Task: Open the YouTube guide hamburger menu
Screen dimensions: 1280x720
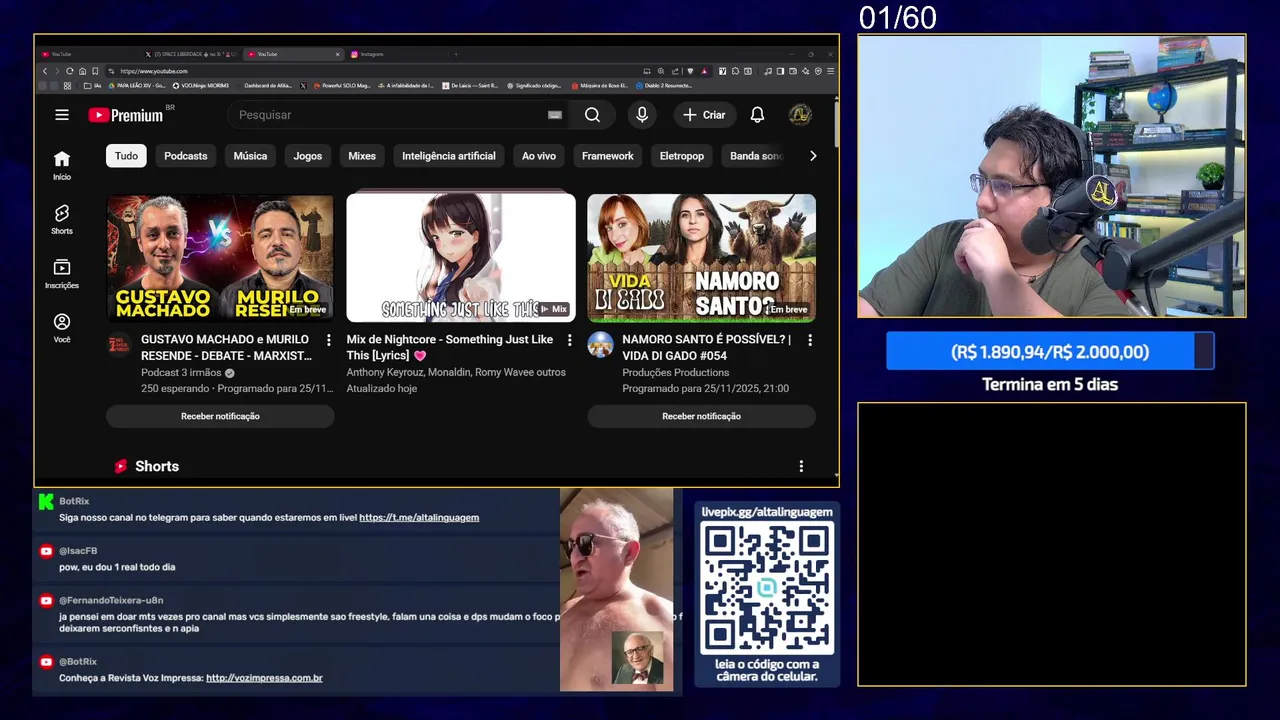Action: click(62, 115)
